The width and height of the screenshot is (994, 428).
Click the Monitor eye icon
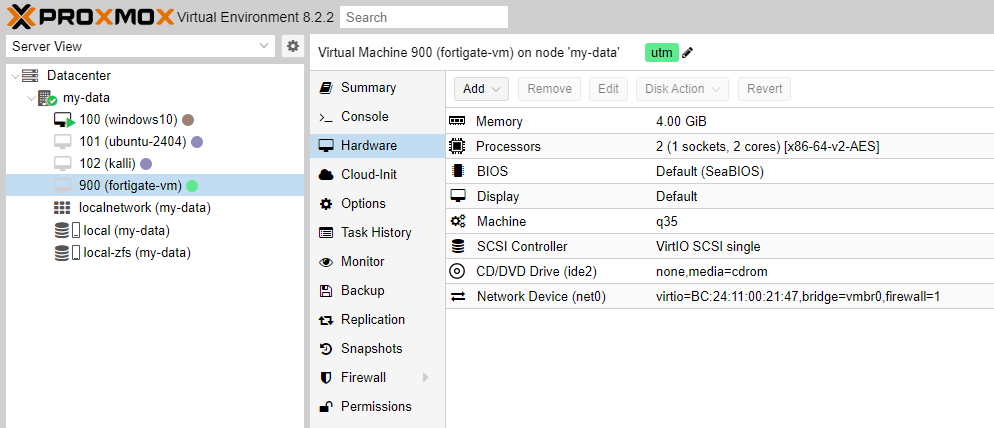click(x=326, y=262)
